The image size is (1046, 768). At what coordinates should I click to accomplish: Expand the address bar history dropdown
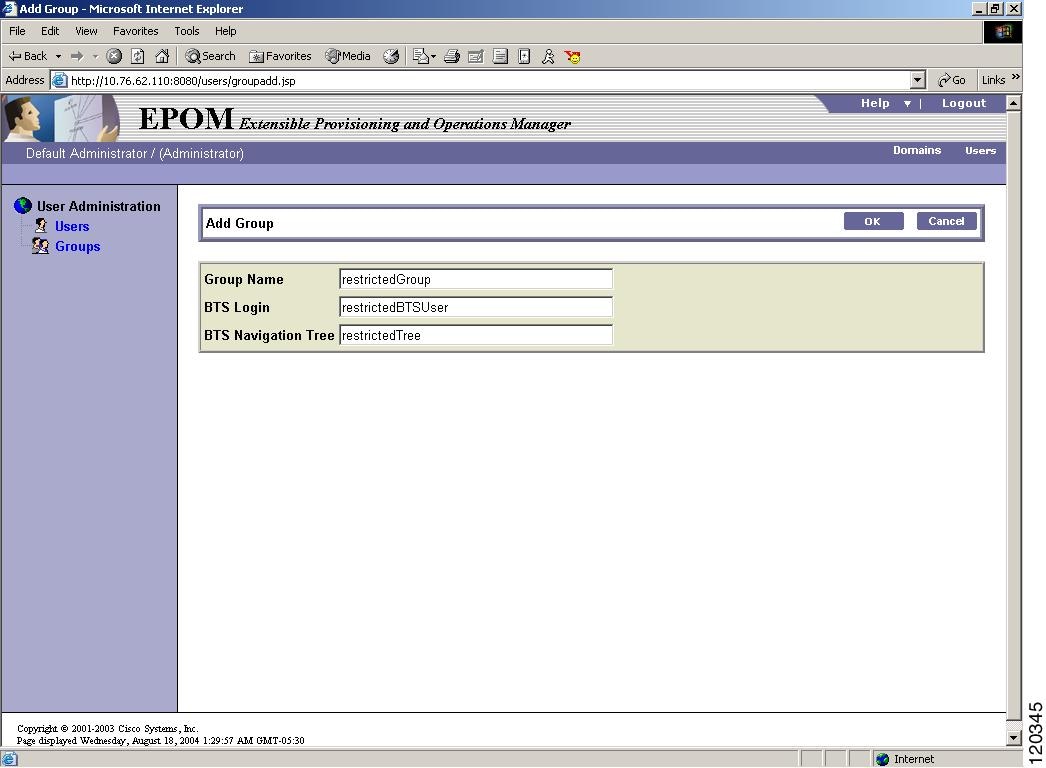(x=917, y=80)
